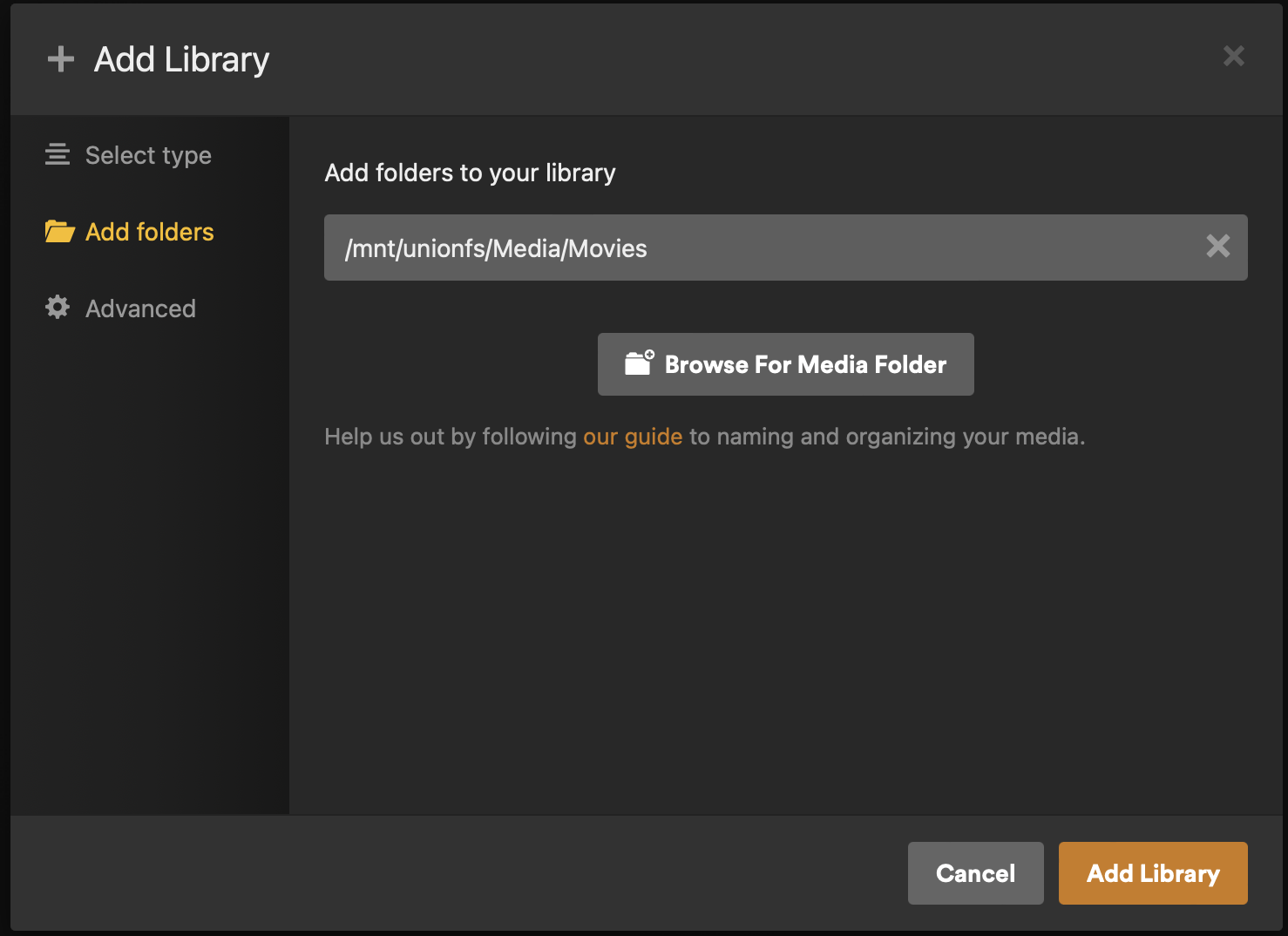Click the Select type list icon
The width and height of the screenshot is (1288, 936).
[x=58, y=155]
